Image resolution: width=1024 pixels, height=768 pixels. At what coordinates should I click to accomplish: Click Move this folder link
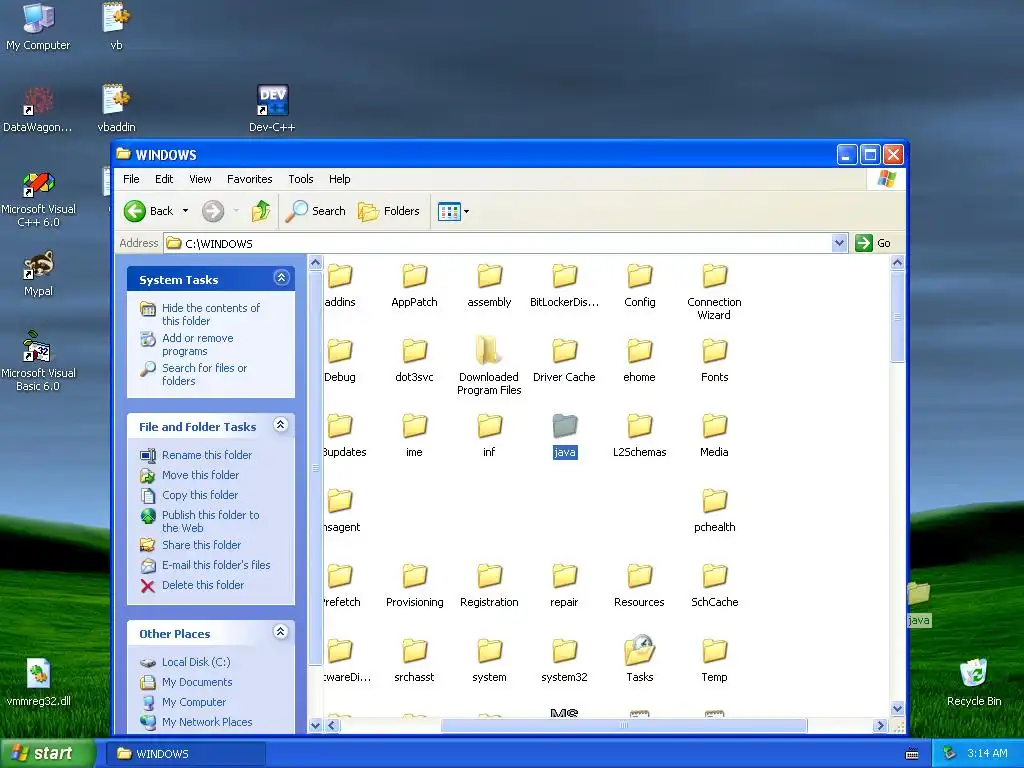coord(200,475)
